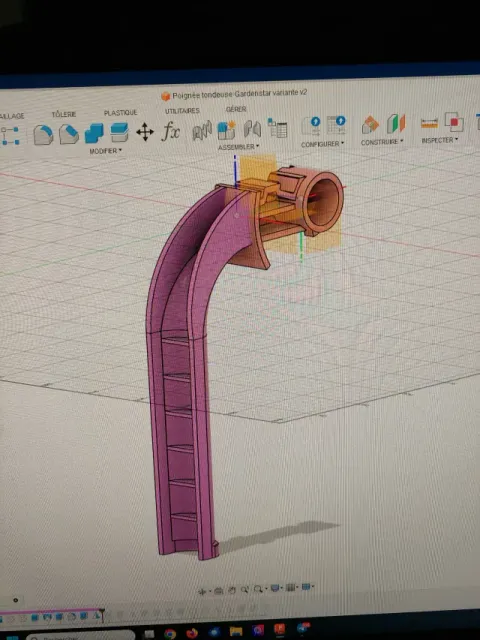Expand the MODIFIER dropdown
This screenshot has width=480, height=640.
coord(106,151)
